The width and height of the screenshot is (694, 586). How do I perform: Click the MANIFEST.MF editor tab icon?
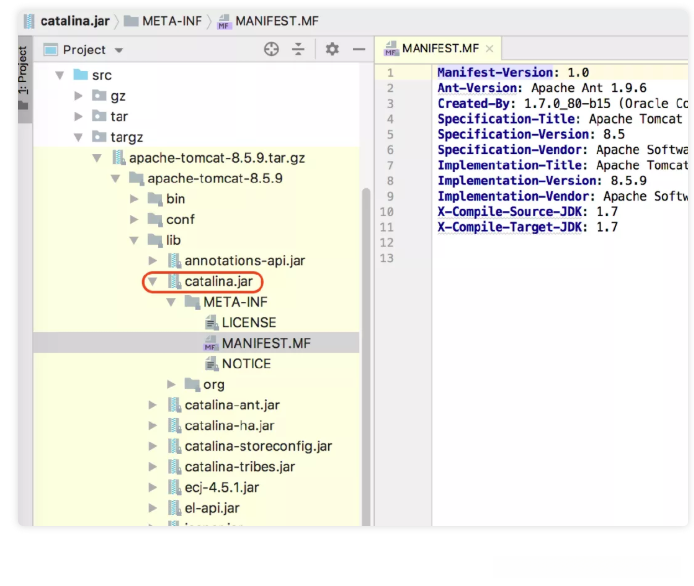[391, 48]
